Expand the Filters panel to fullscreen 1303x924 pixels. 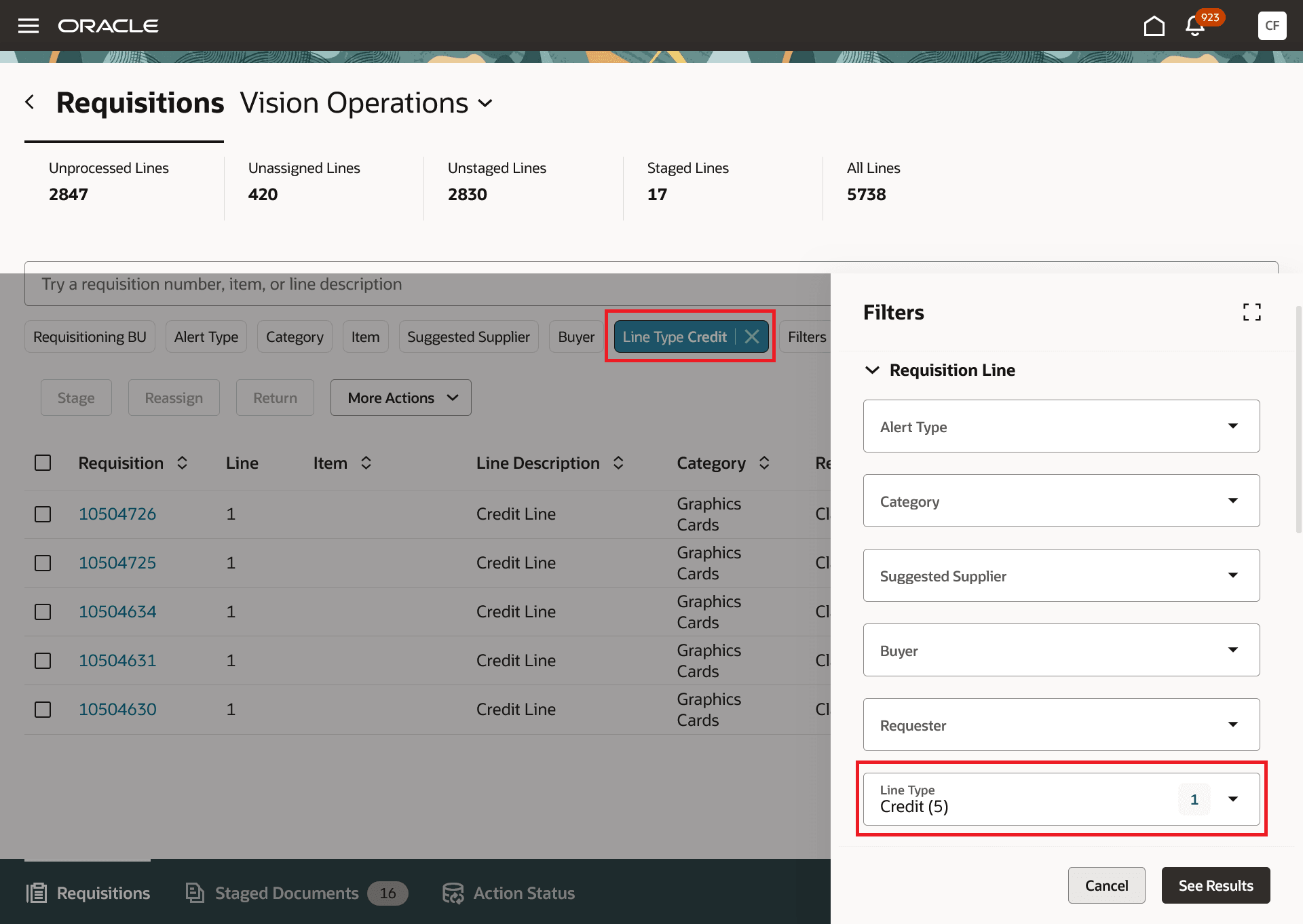point(1252,312)
